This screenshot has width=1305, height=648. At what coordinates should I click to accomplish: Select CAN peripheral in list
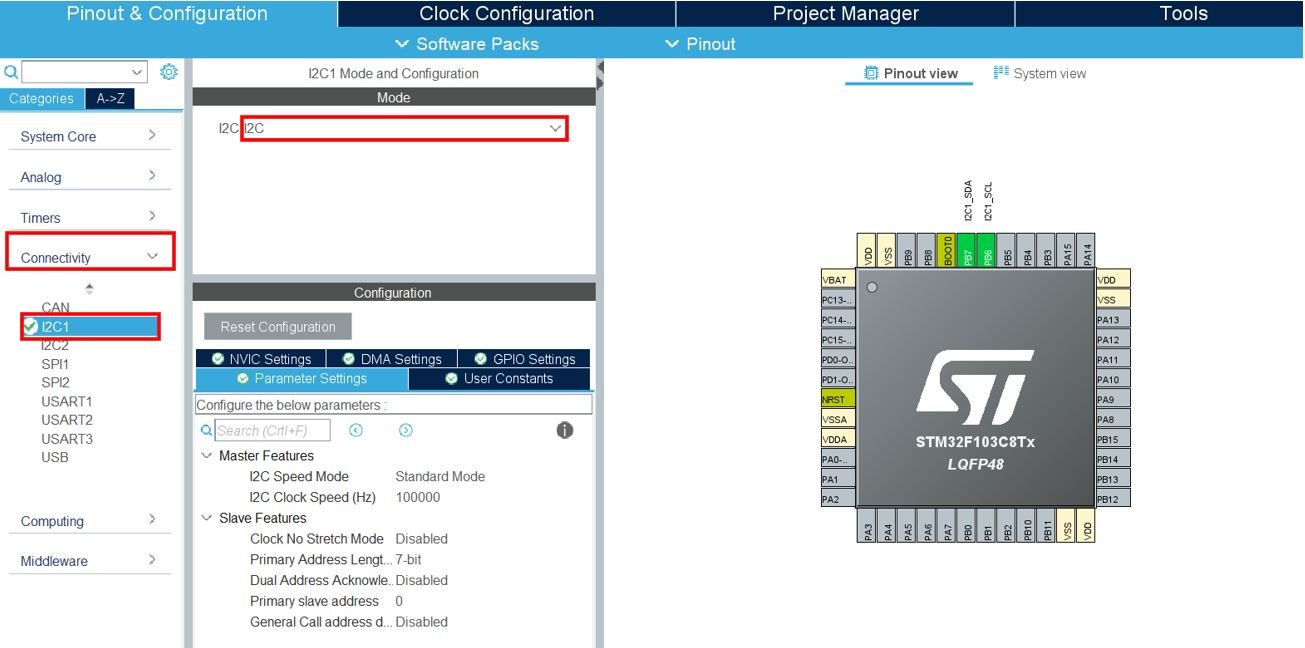[55, 308]
